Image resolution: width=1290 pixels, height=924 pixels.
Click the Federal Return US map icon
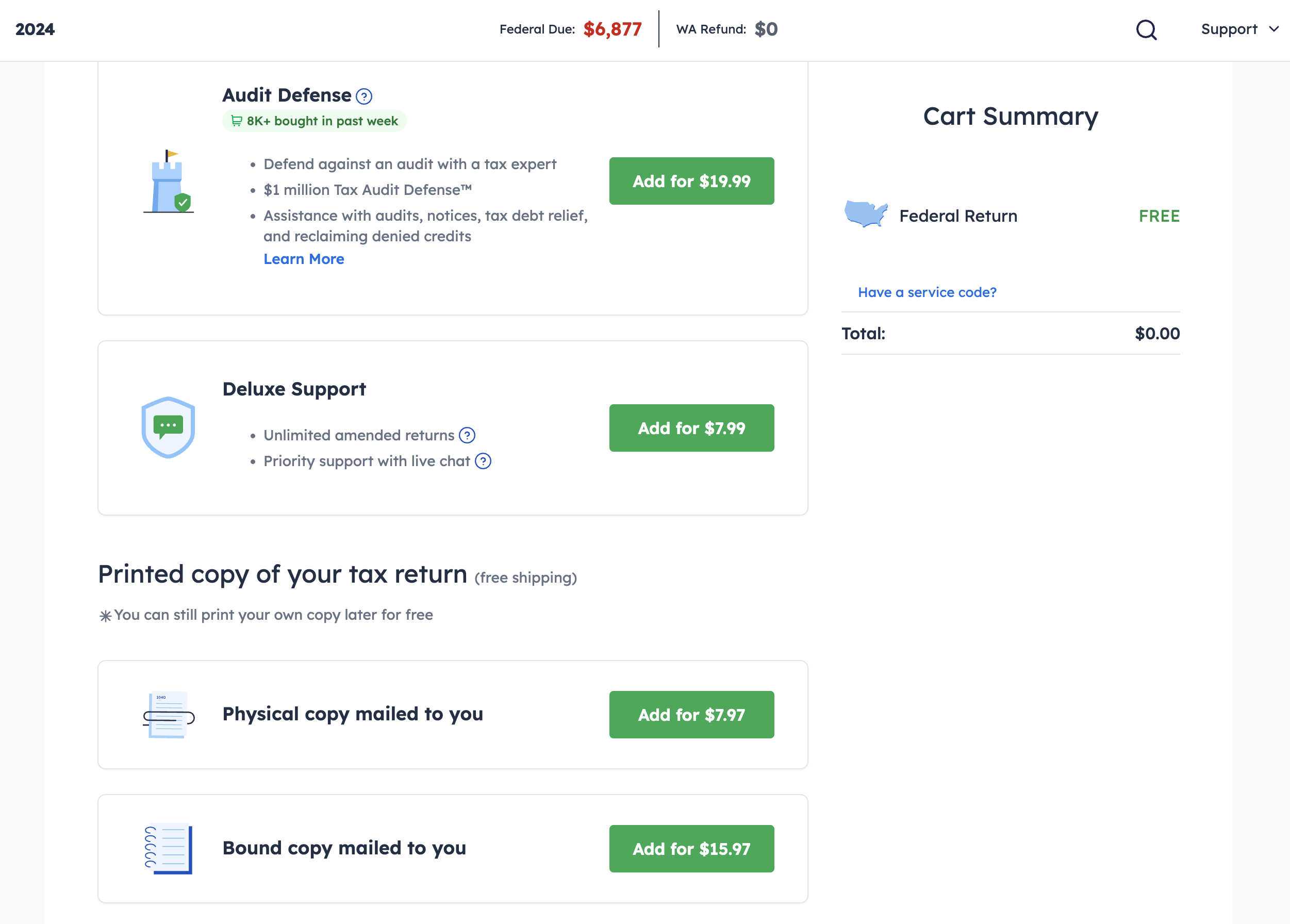pos(866,214)
